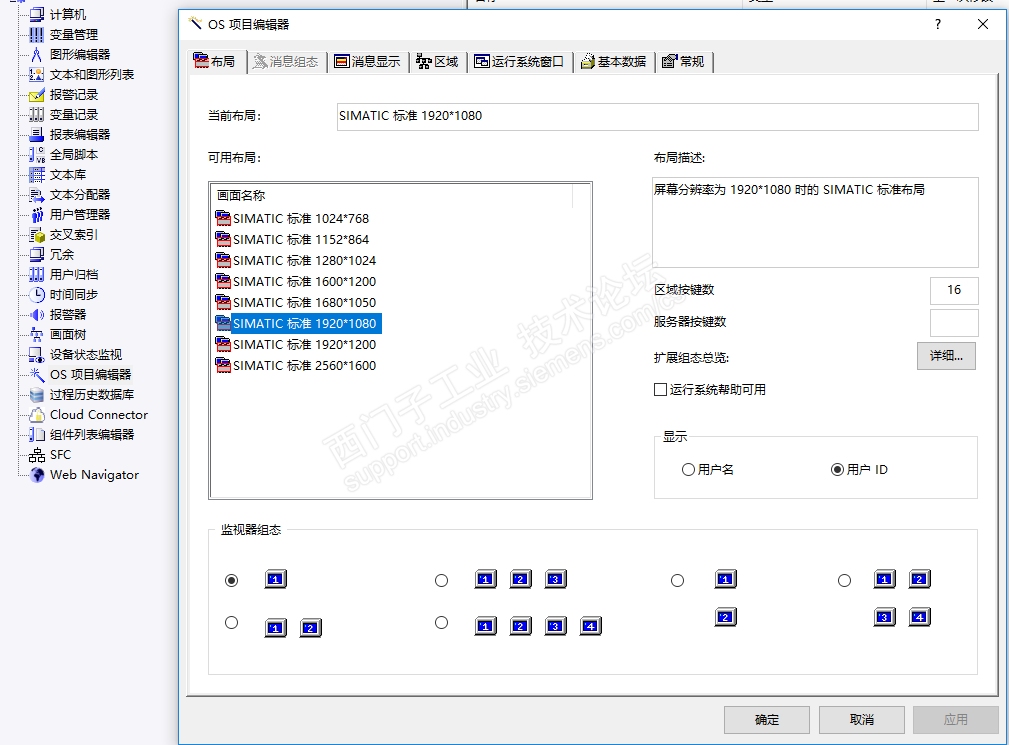Select layout SIMATIC 标准 1600*1200
The height and width of the screenshot is (745, 1009).
pos(296,282)
